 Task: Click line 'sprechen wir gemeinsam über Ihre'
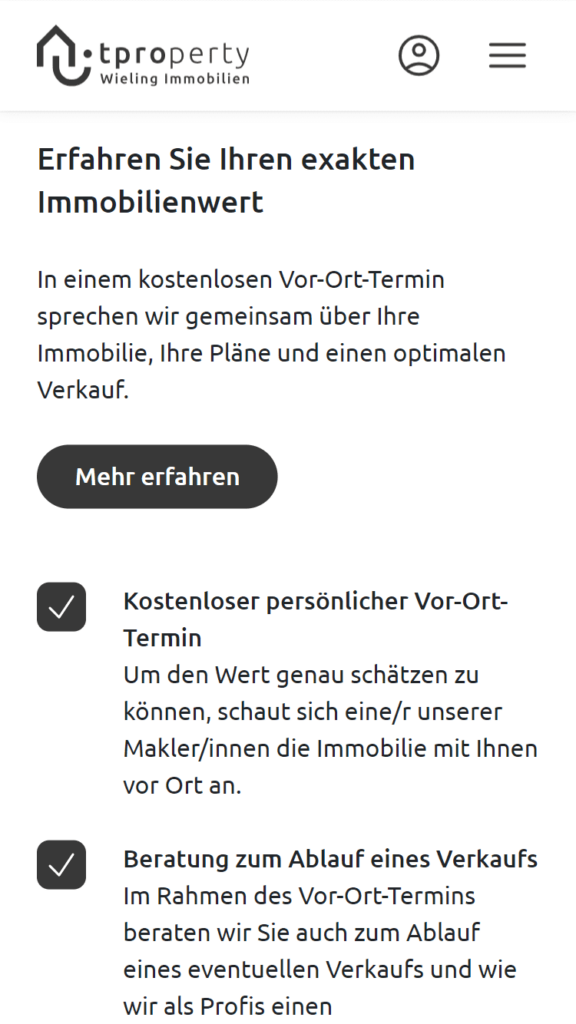tap(228, 317)
